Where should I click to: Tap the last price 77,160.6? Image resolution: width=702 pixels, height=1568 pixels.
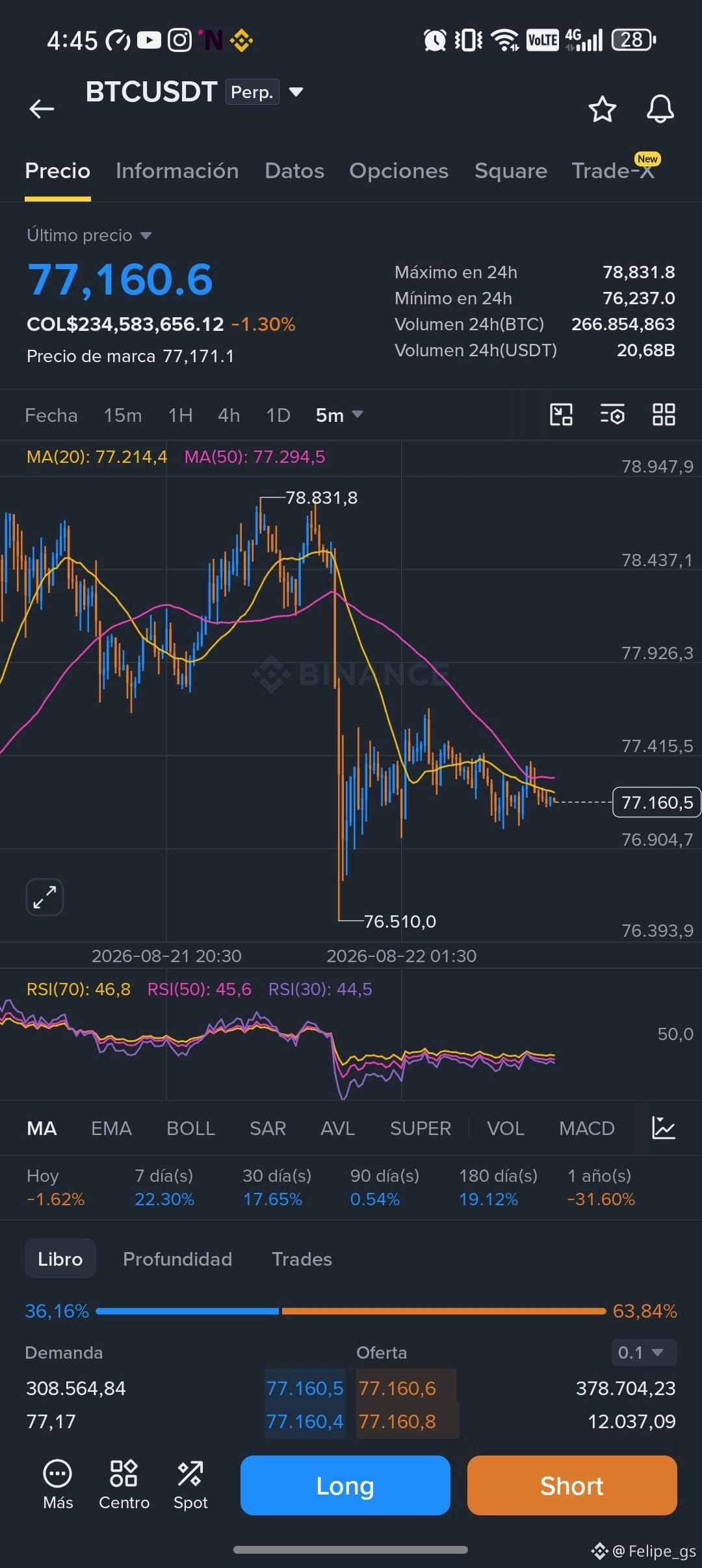tap(120, 280)
